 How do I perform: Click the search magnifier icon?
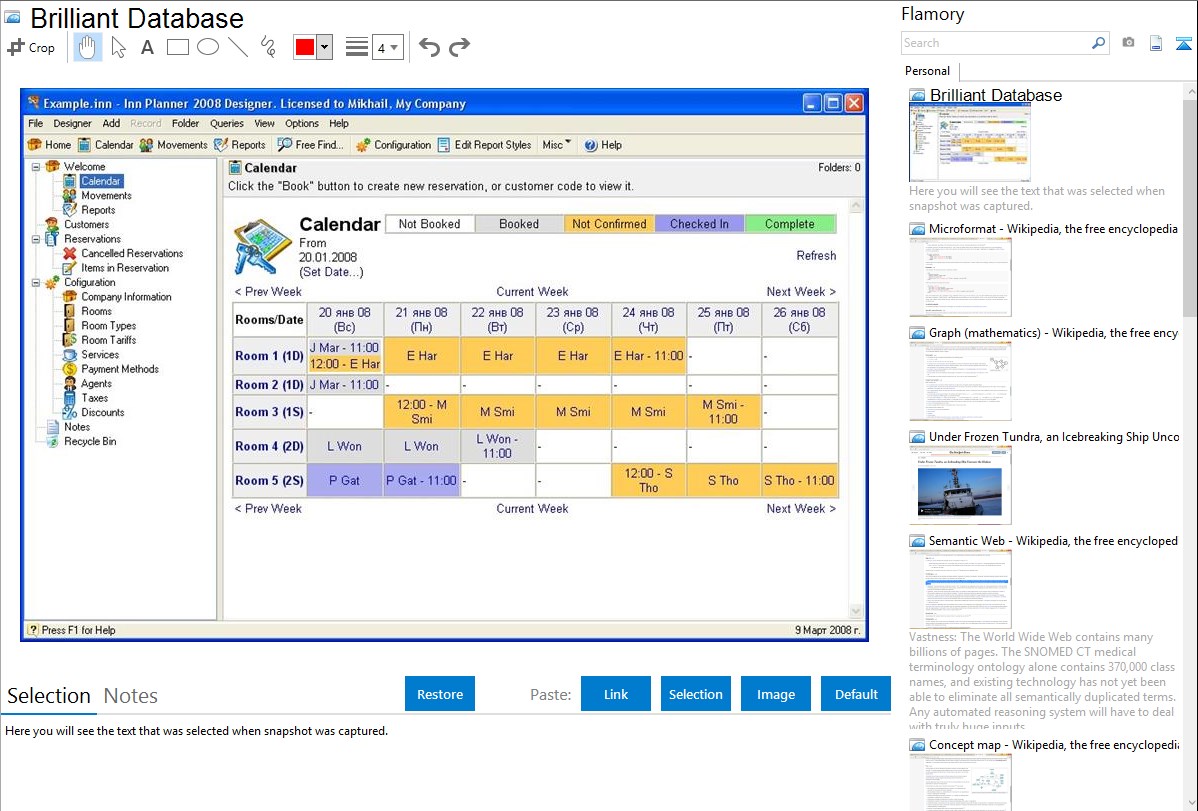pos(1098,43)
